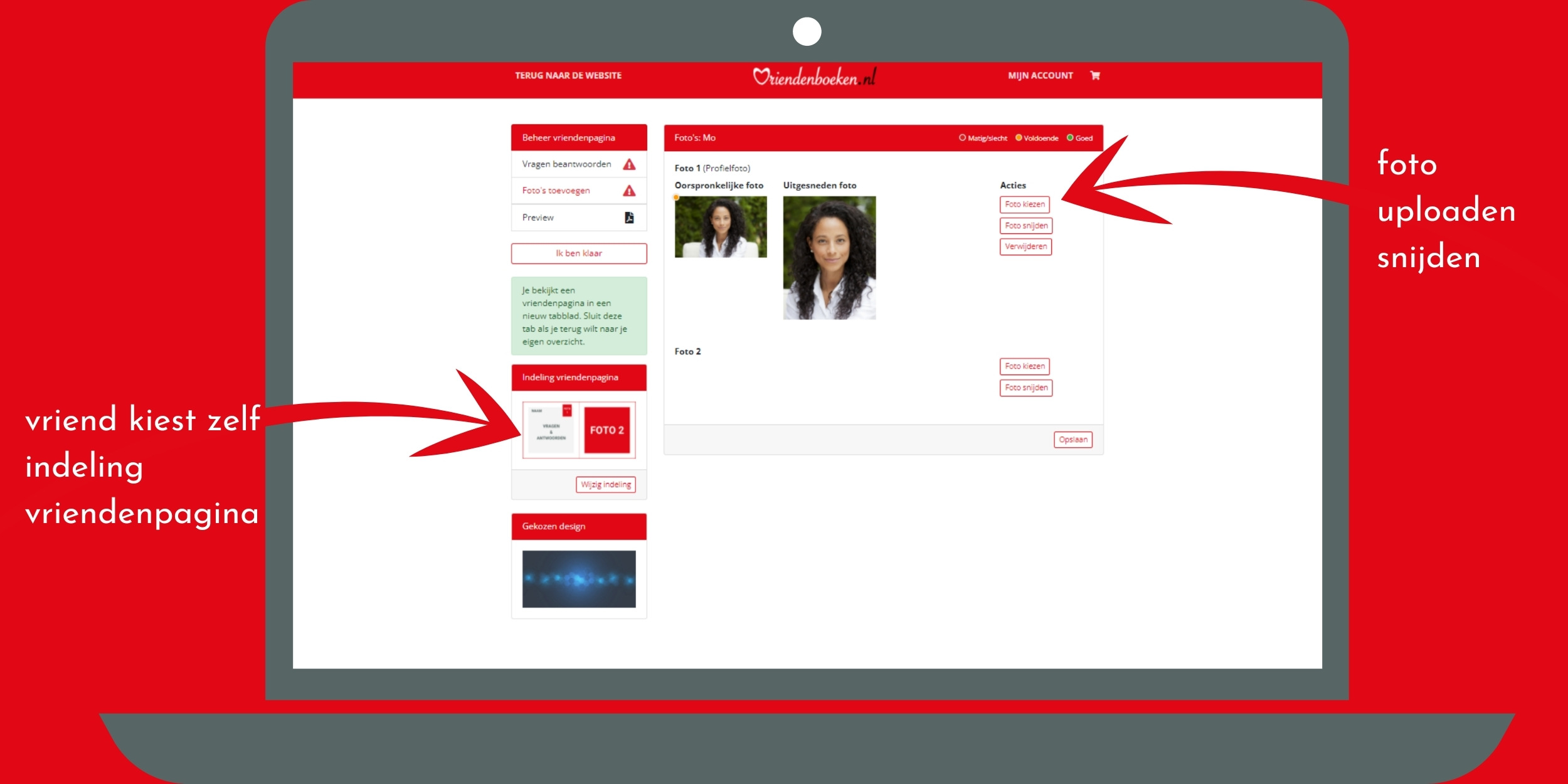The width and height of the screenshot is (1568, 784).
Task: Open Vragen beantwoorden menu item
Action: pyautogui.click(x=579, y=164)
